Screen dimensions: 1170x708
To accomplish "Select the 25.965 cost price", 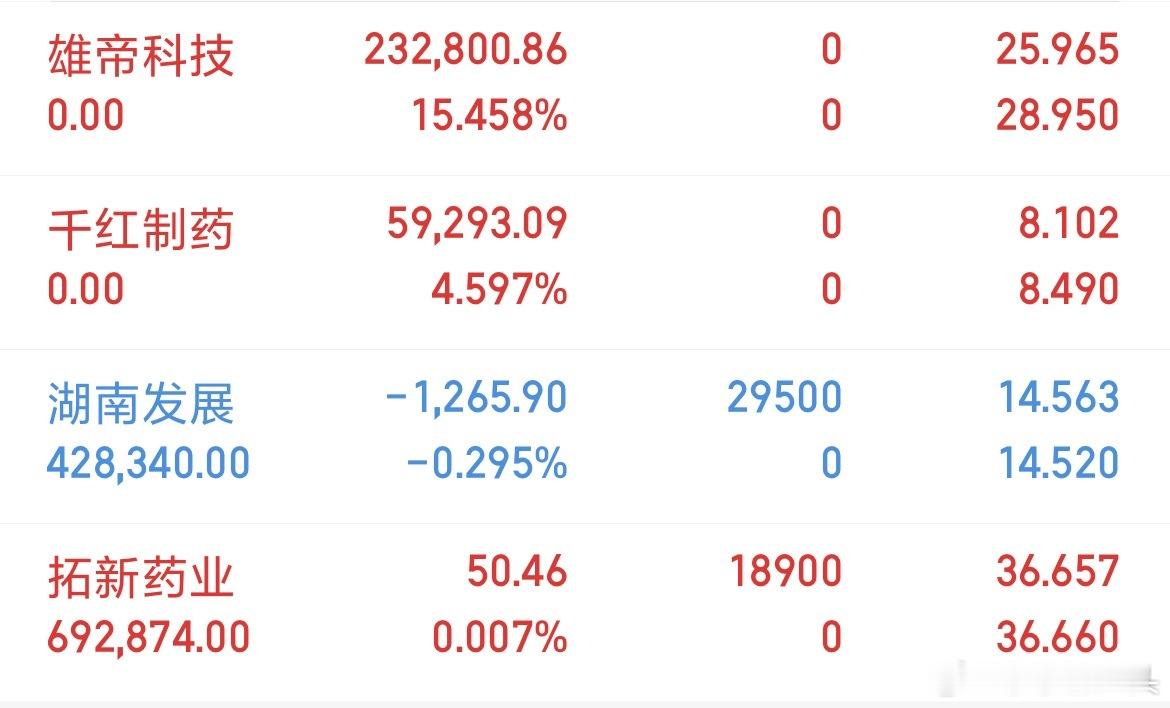I will point(1057,50).
